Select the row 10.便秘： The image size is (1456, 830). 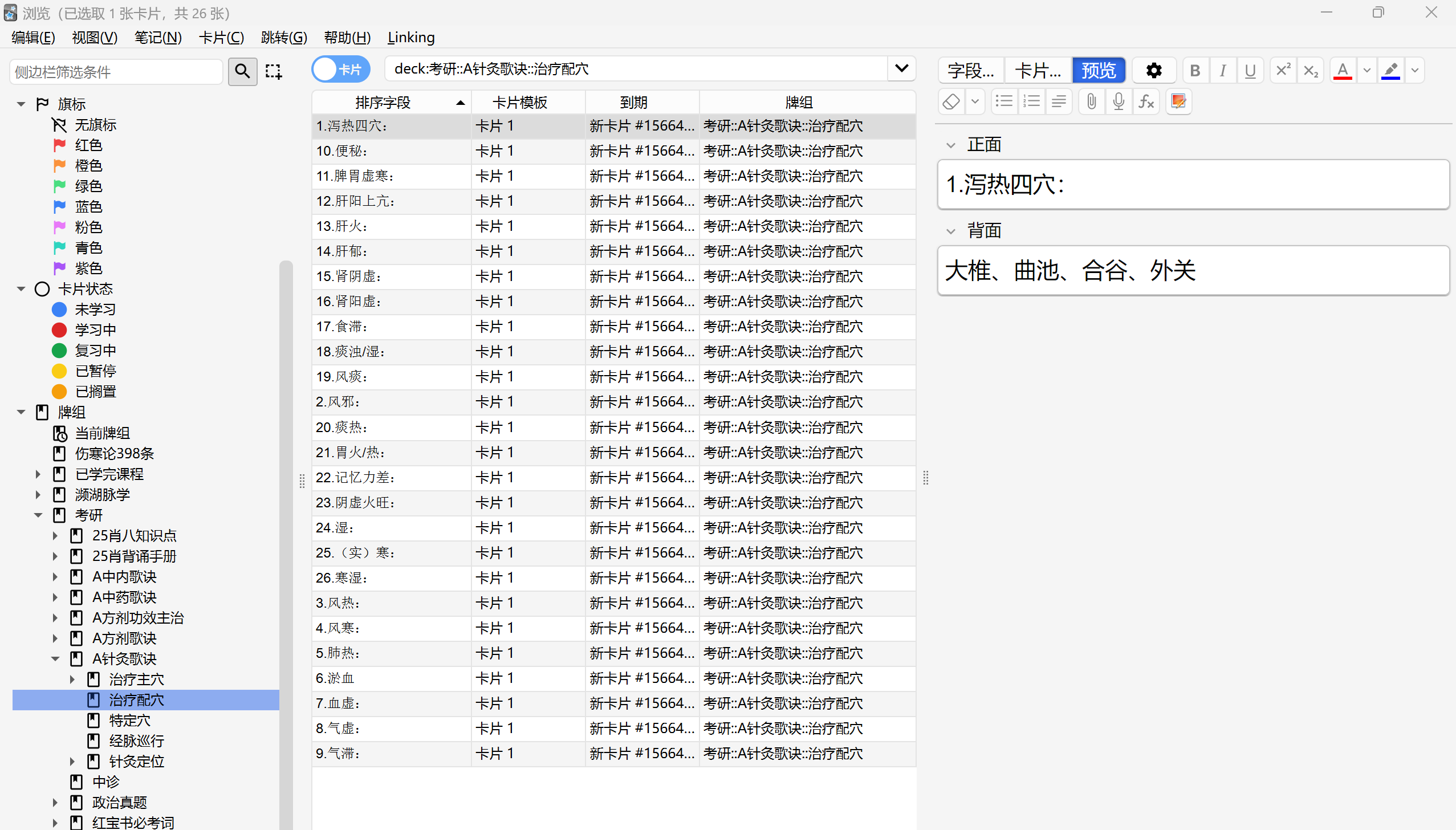click(614, 151)
